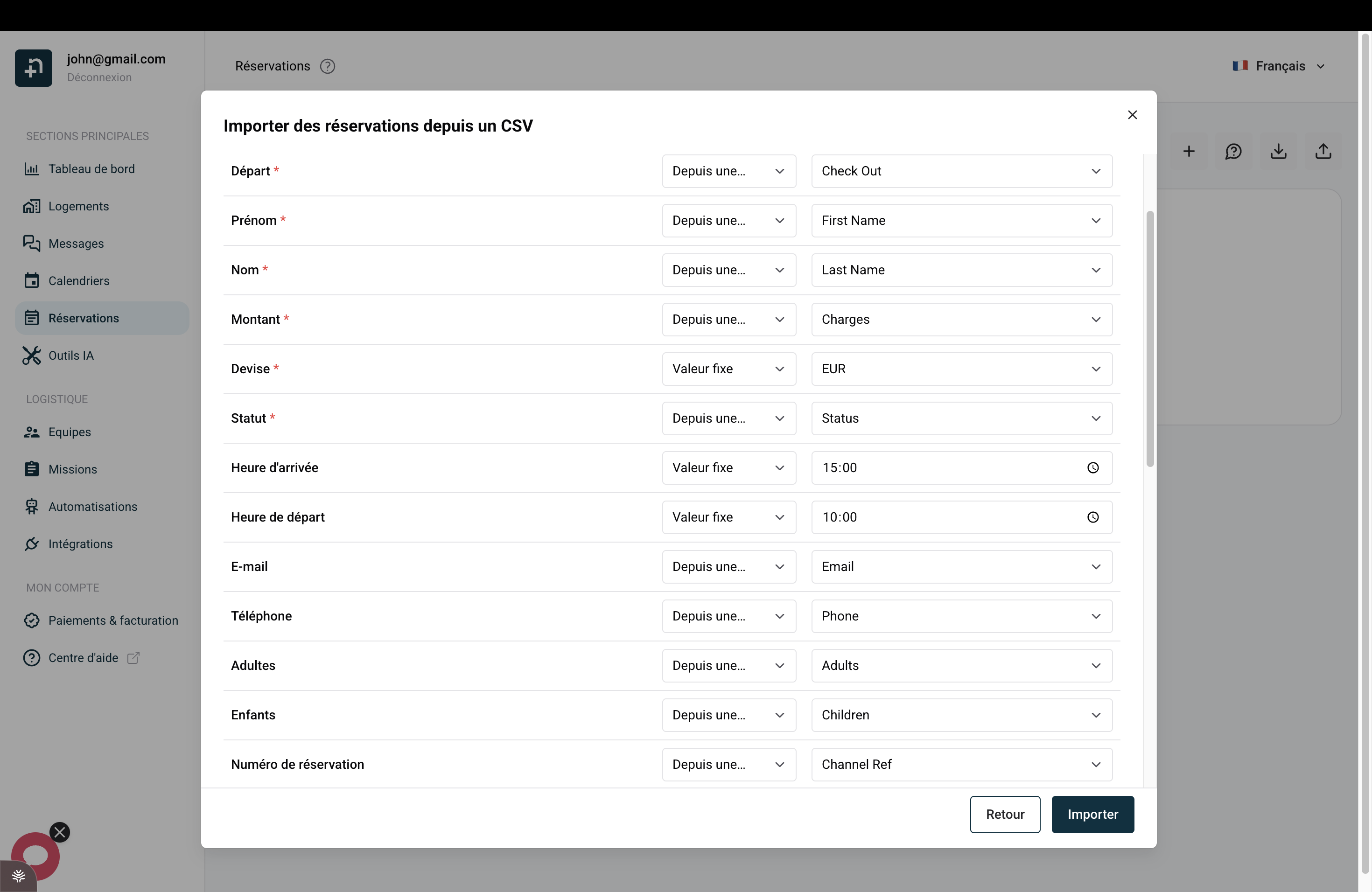
Task: Click Déconnexion to log out
Action: pos(99,77)
